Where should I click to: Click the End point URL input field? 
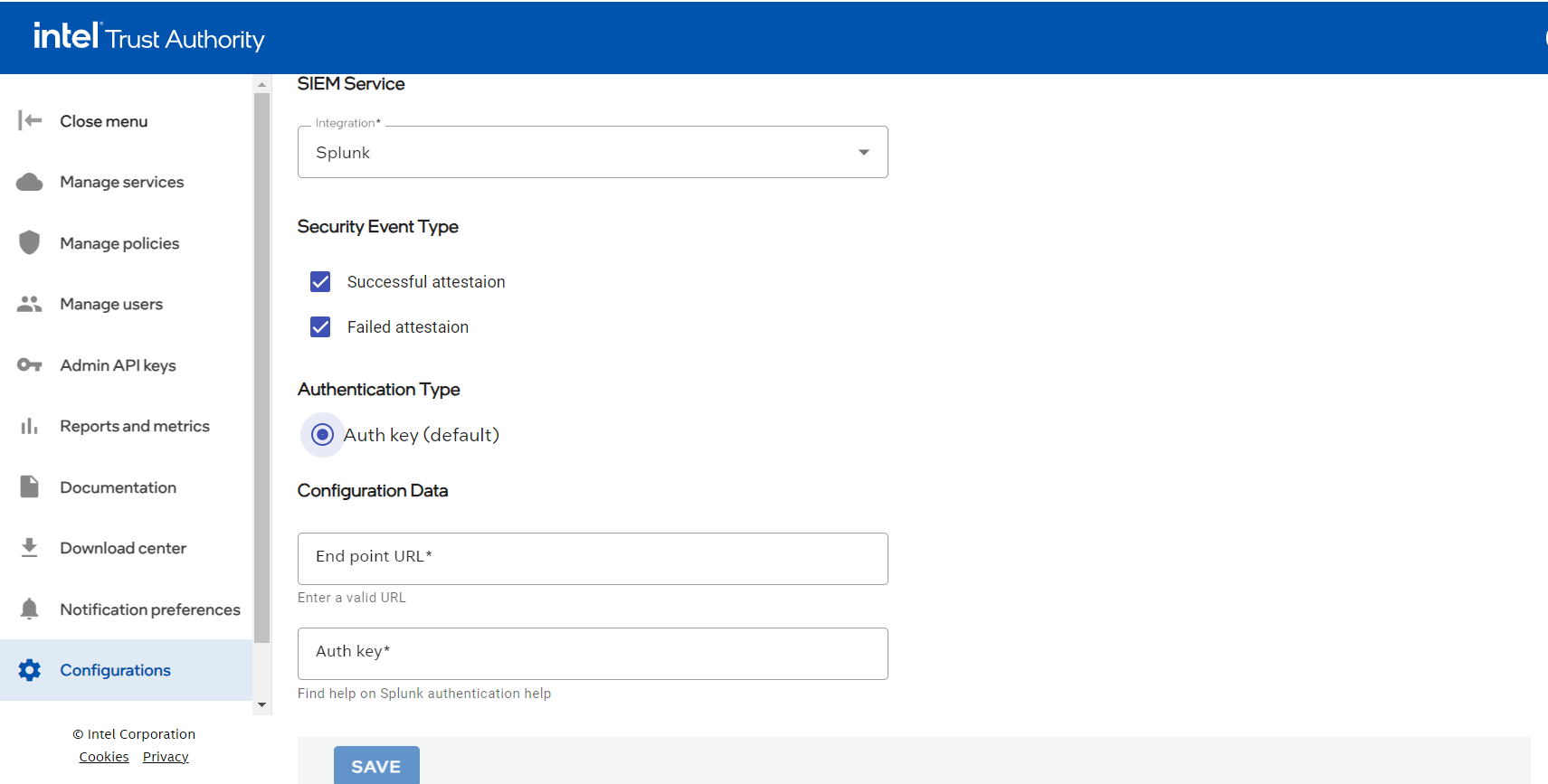point(593,558)
